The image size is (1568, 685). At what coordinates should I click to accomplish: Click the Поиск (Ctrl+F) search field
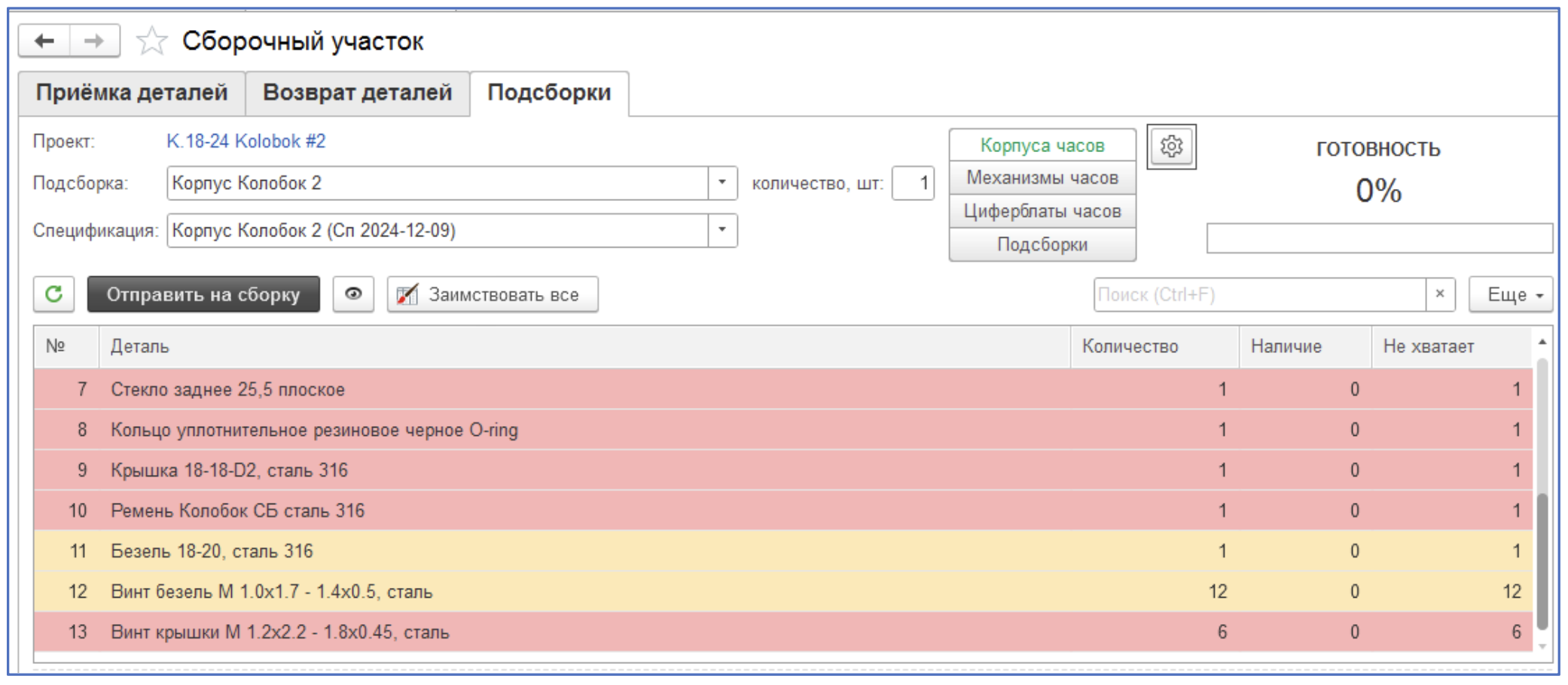[1258, 294]
